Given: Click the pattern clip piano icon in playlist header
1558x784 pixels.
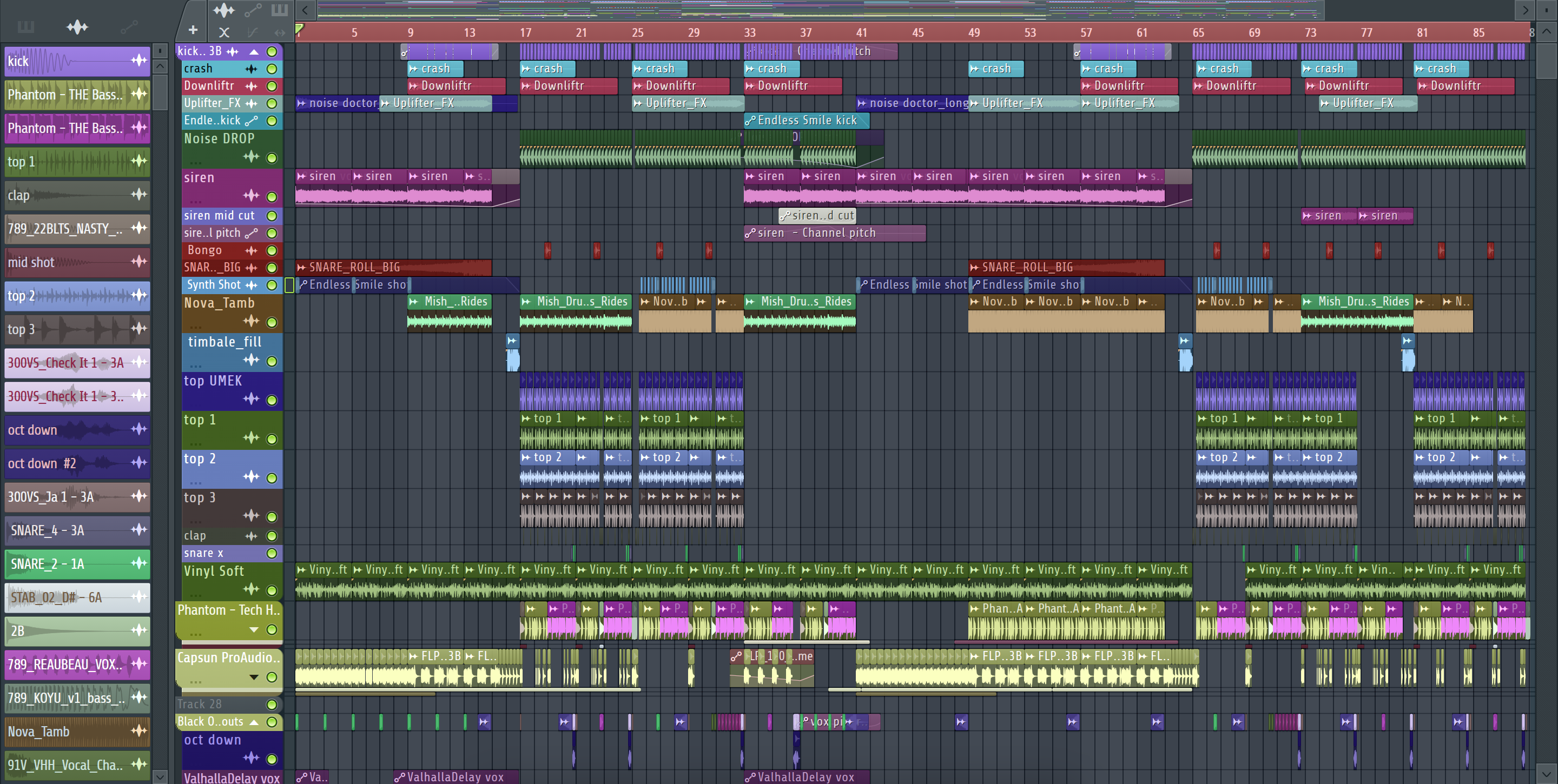Looking at the screenshot, I should click(279, 10).
